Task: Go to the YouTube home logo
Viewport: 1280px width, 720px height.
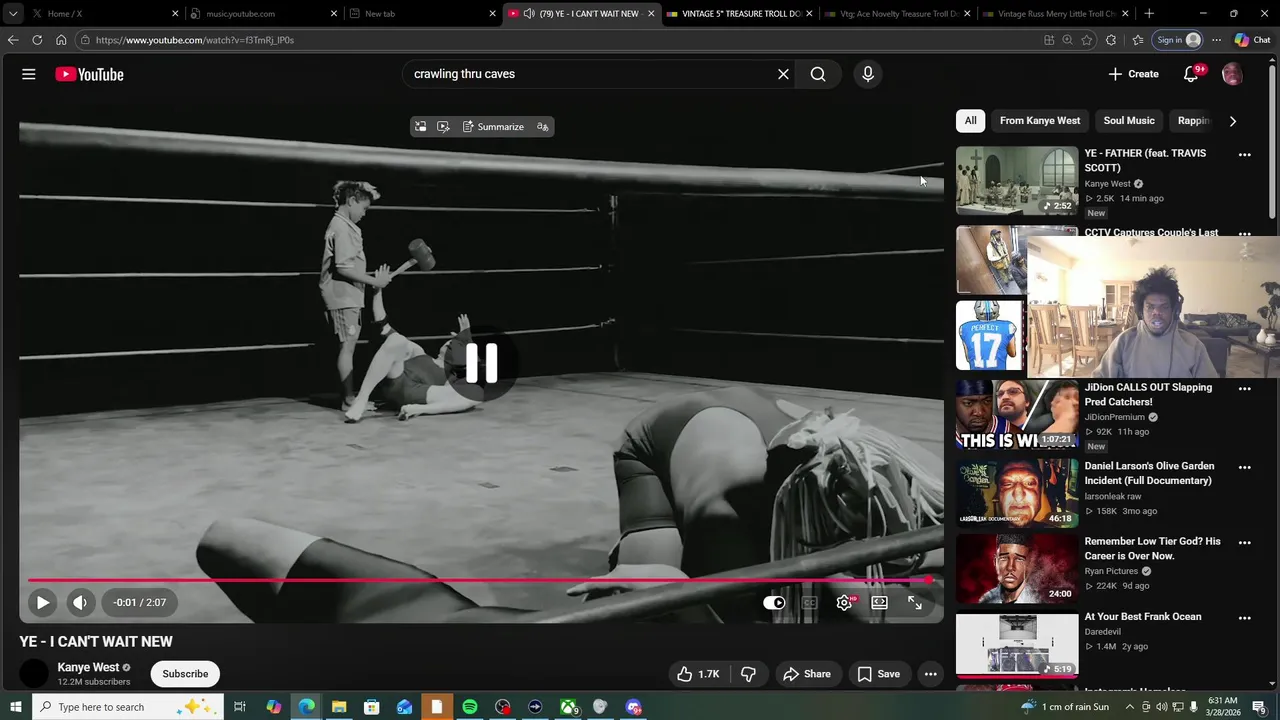Action: (x=89, y=74)
